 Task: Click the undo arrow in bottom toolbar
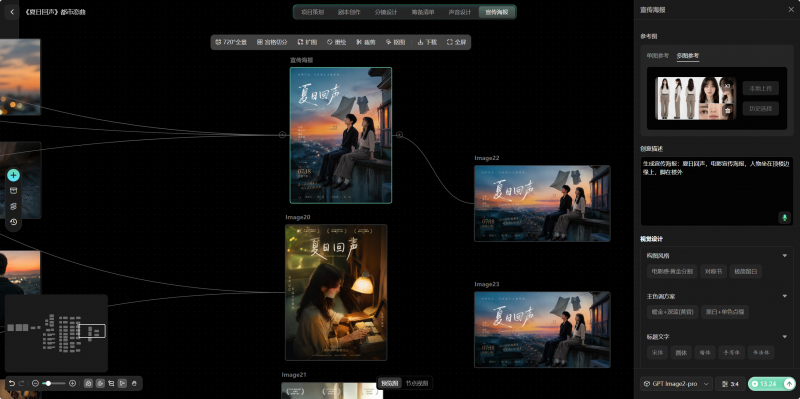(12, 383)
